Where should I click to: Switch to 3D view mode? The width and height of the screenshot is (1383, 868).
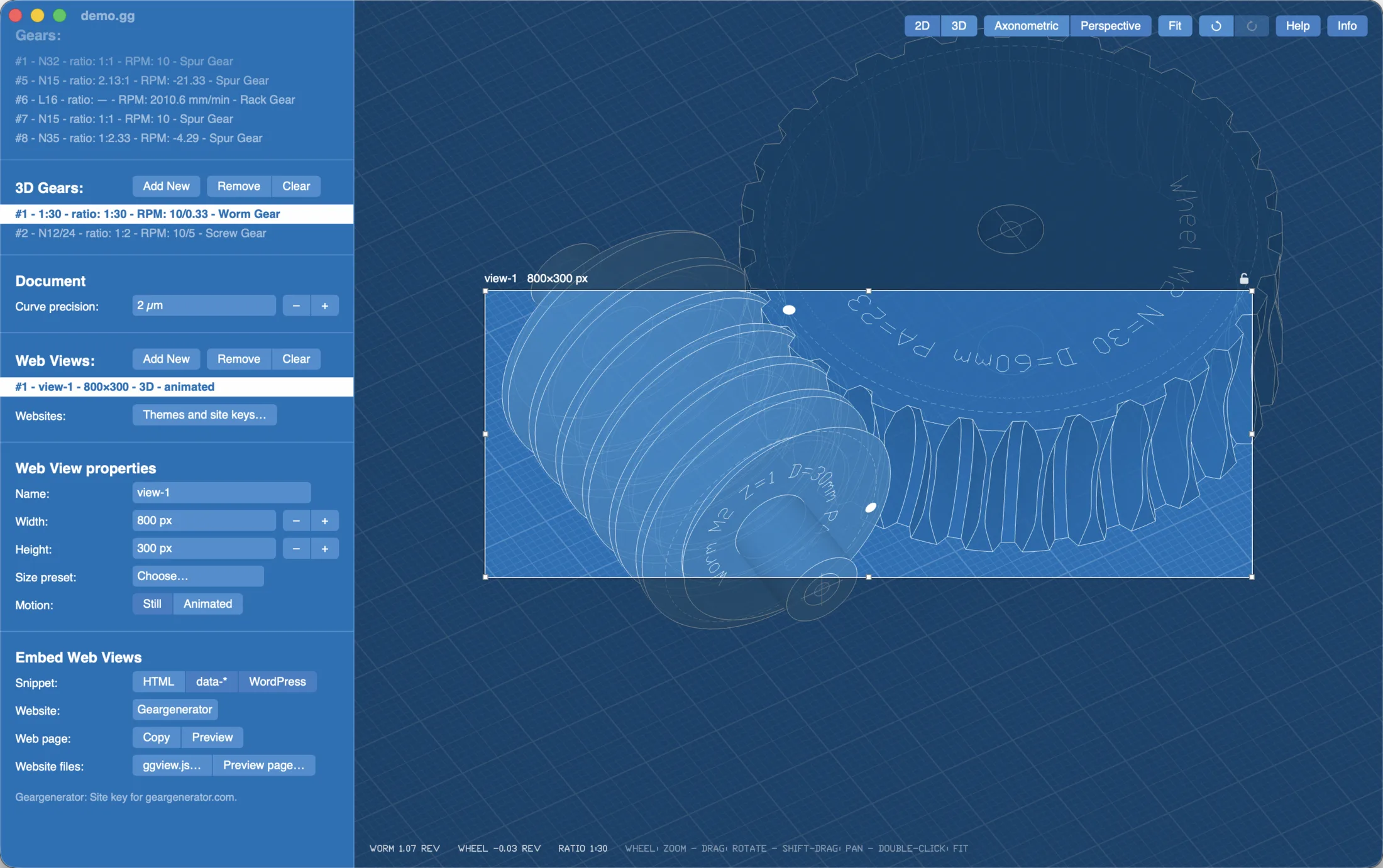(959, 26)
